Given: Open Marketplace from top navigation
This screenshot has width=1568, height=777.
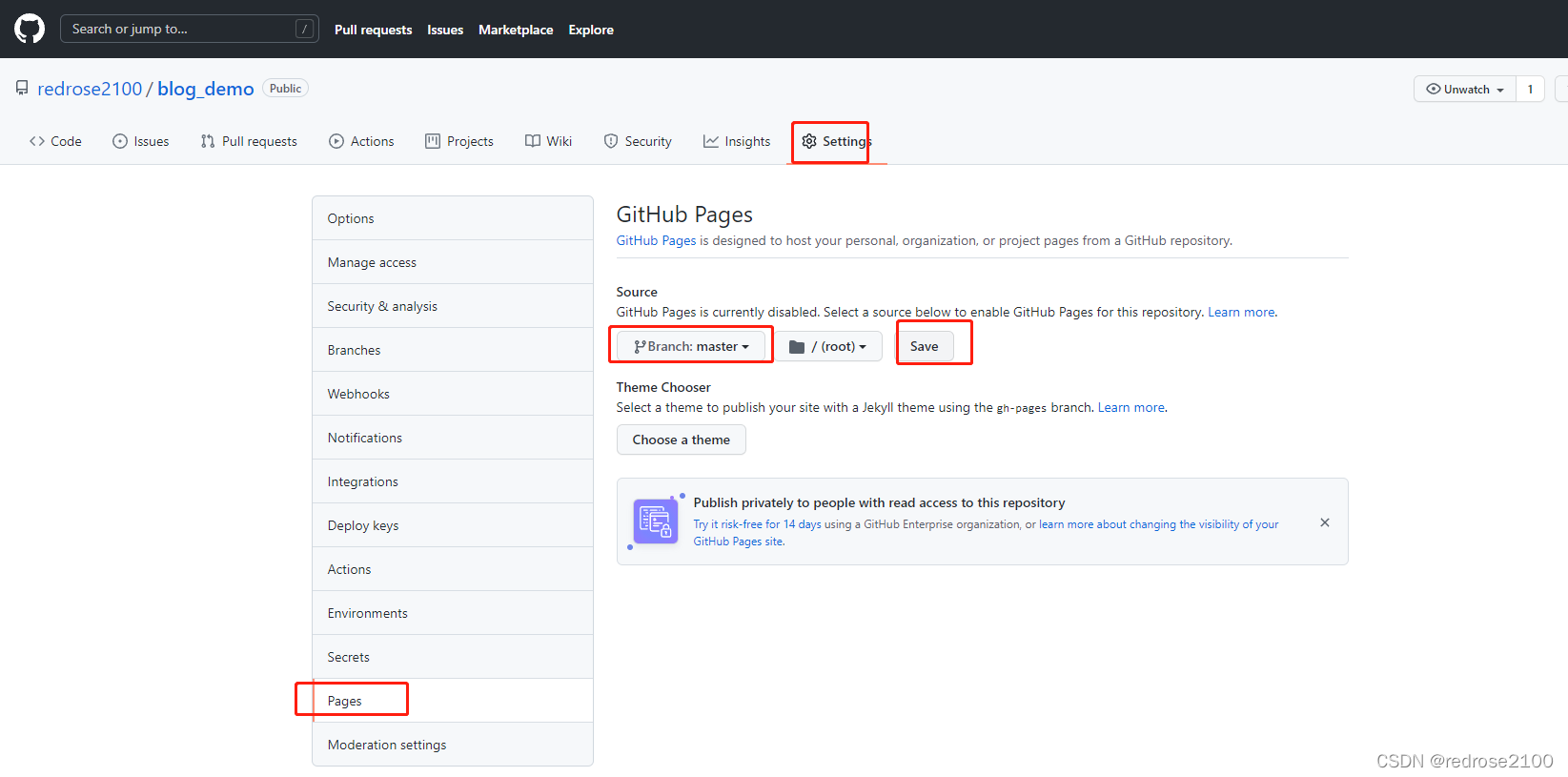Looking at the screenshot, I should 516,30.
